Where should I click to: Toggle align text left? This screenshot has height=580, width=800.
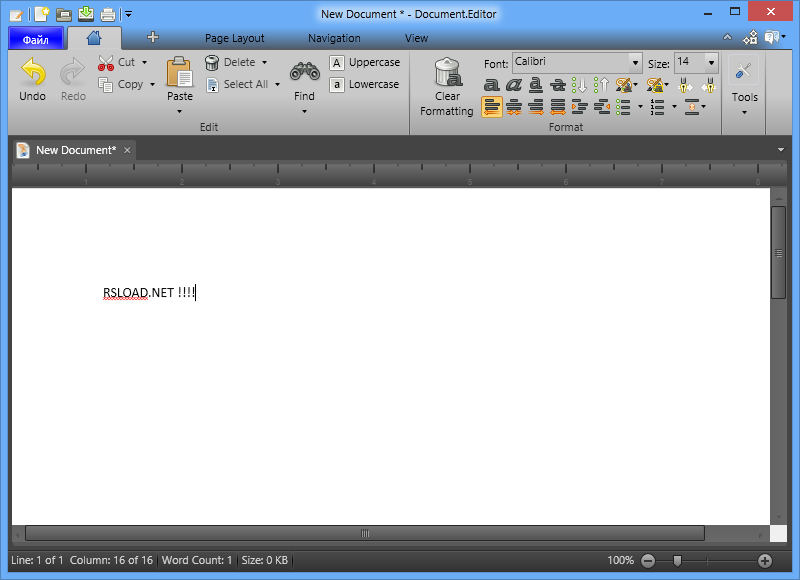pyautogui.click(x=491, y=107)
